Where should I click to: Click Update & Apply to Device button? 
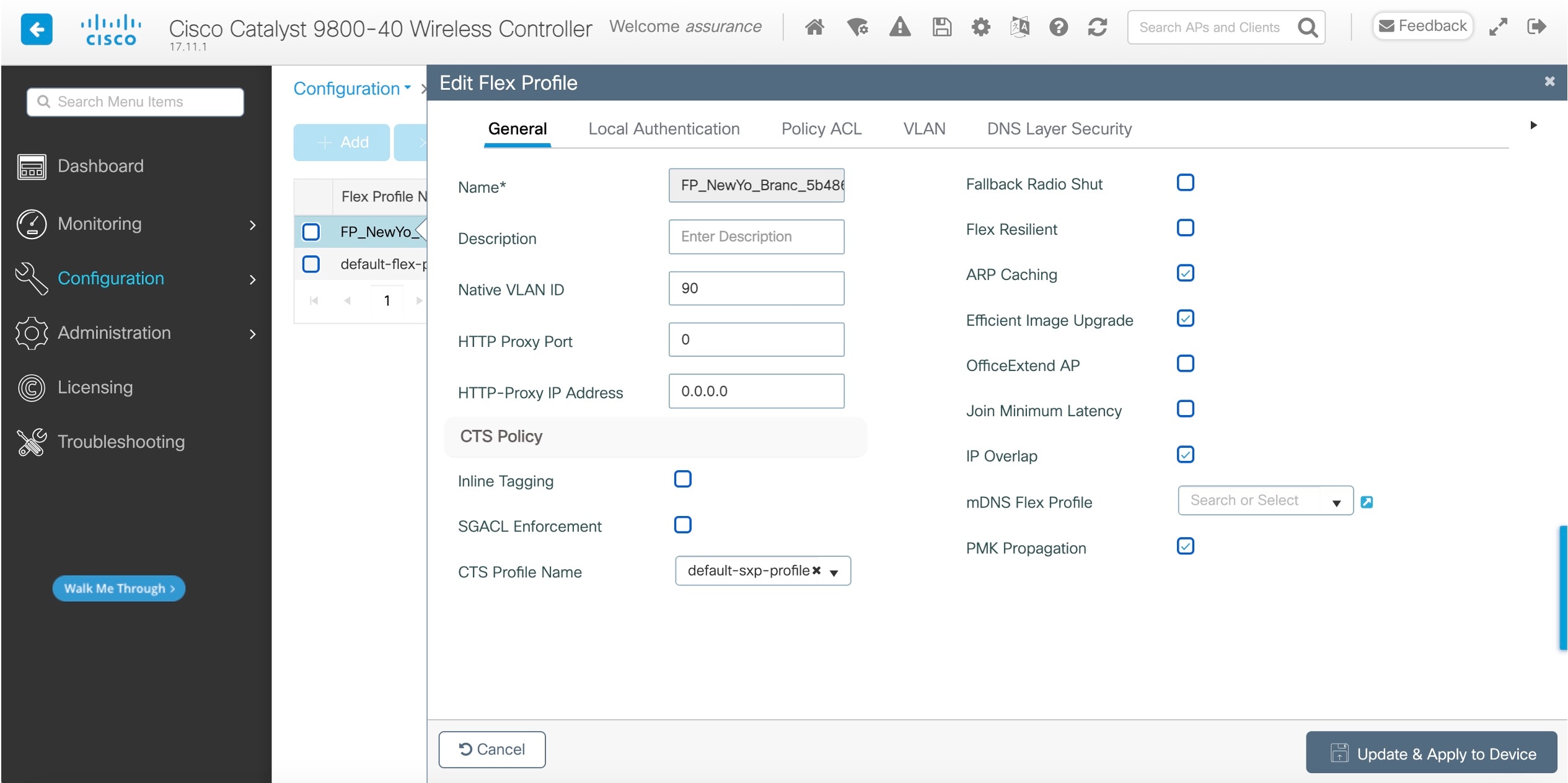(1431, 753)
